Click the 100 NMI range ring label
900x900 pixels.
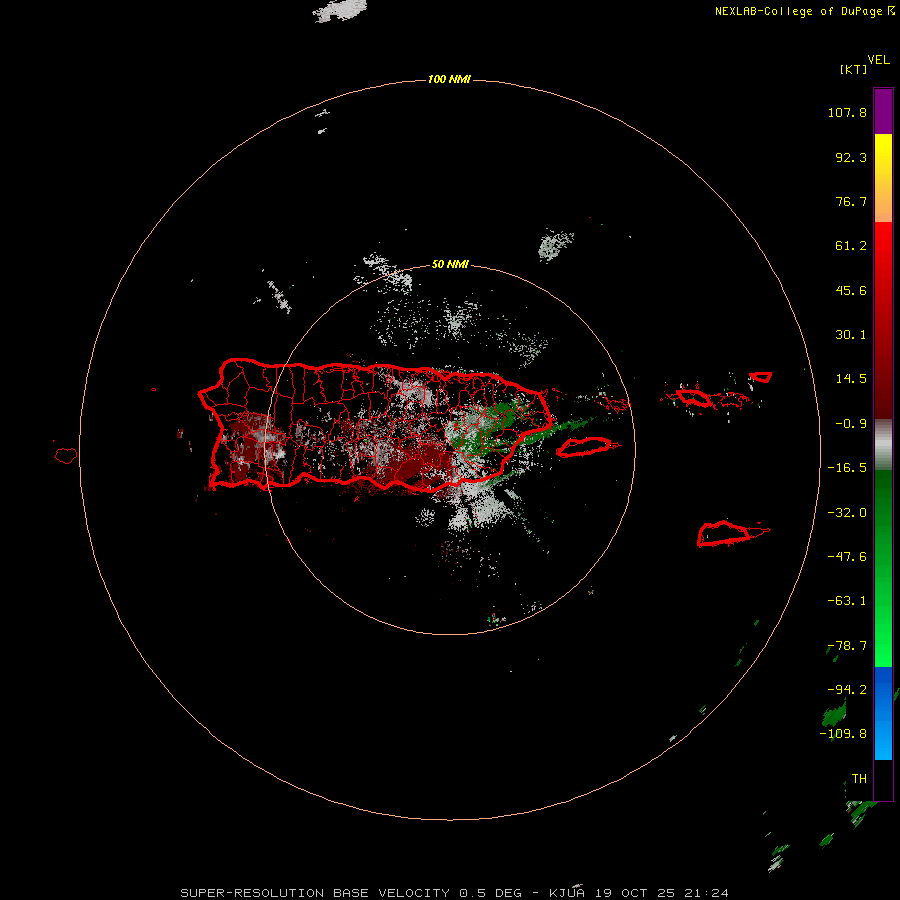point(449,79)
